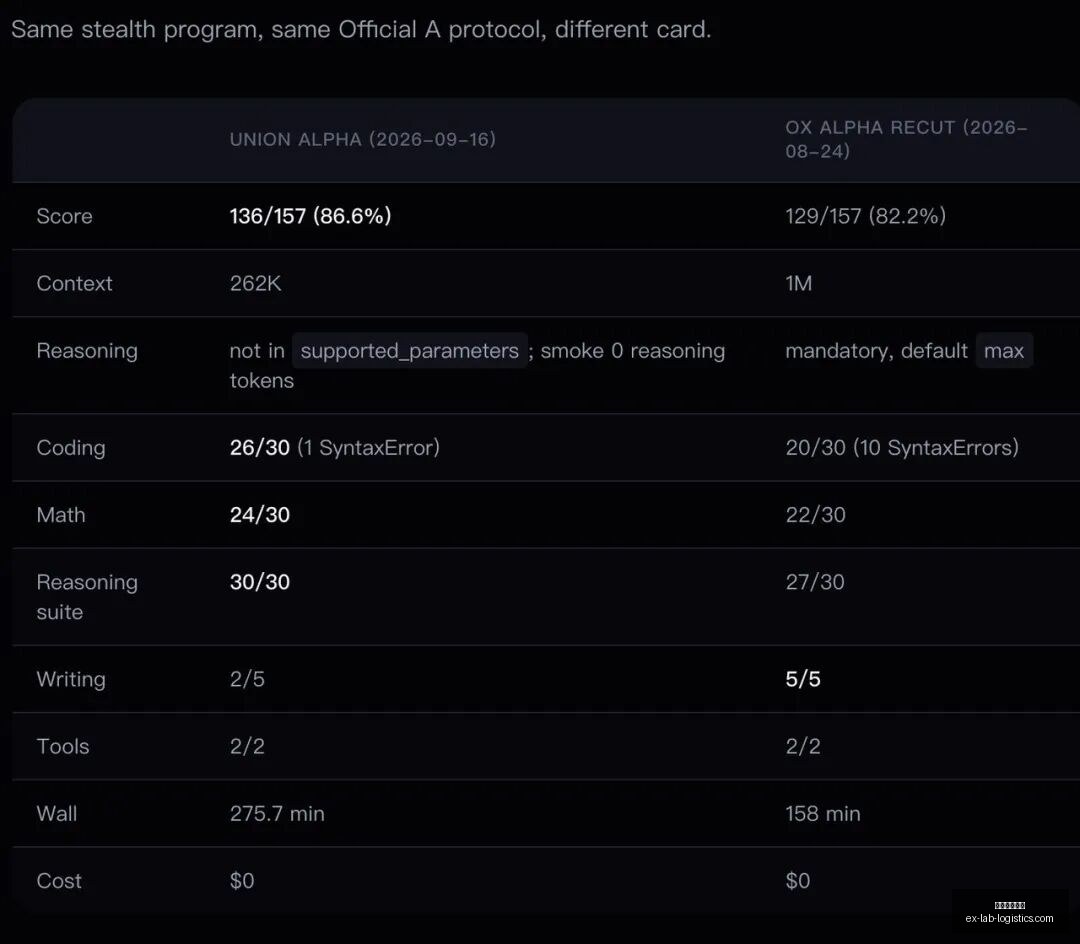Select the "Coding" row label
This screenshot has width=1080, height=944.
coord(71,448)
